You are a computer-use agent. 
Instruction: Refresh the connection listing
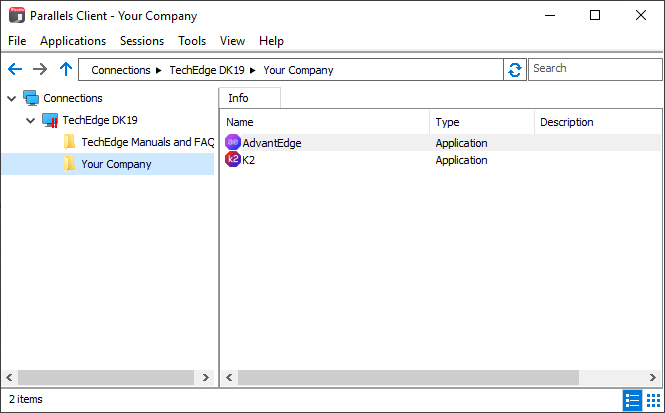tap(515, 70)
